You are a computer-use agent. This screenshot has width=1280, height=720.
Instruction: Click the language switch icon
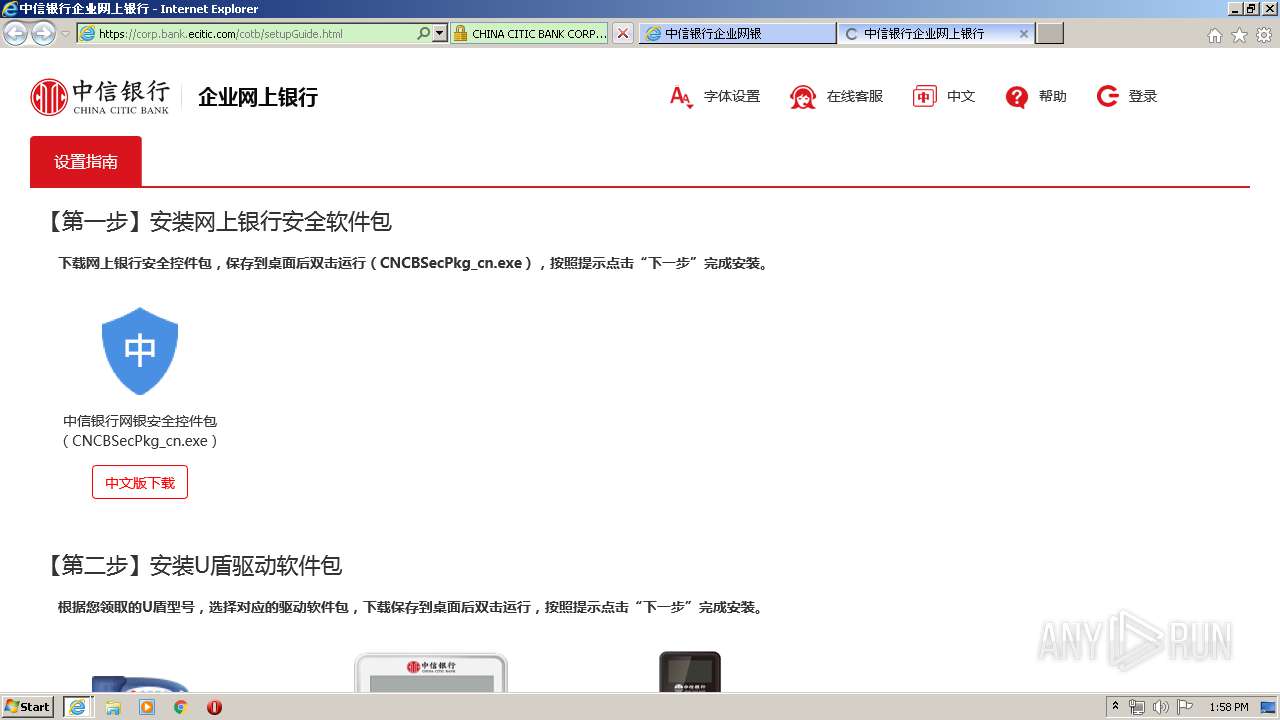coord(924,97)
